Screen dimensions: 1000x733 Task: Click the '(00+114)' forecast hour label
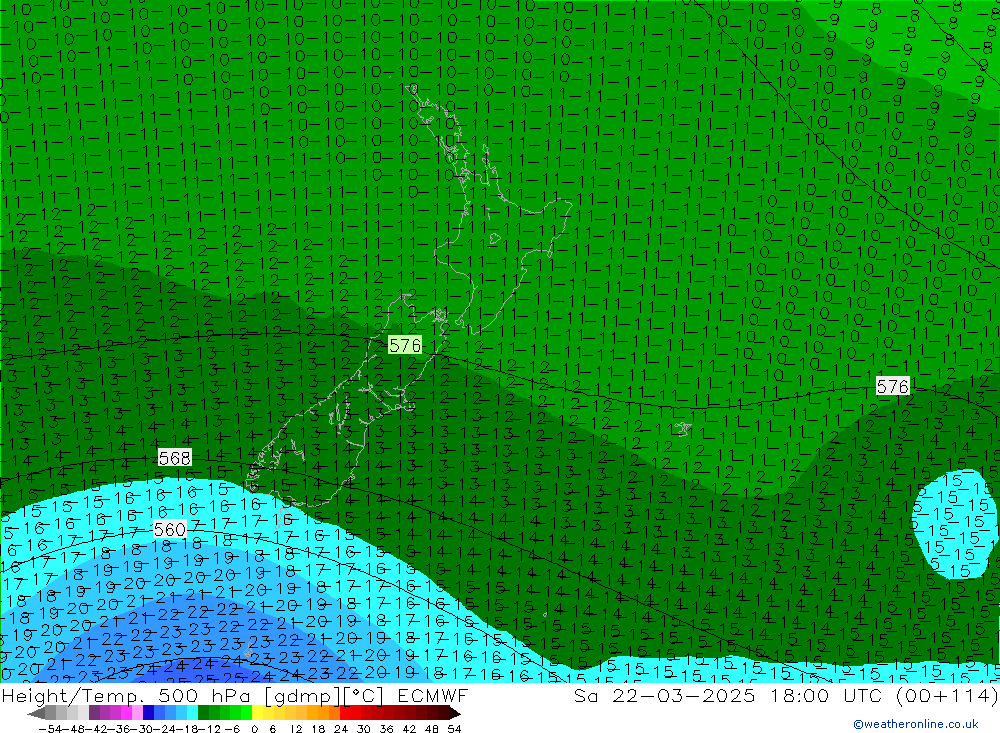pyautogui.click(x=947, y=695)
